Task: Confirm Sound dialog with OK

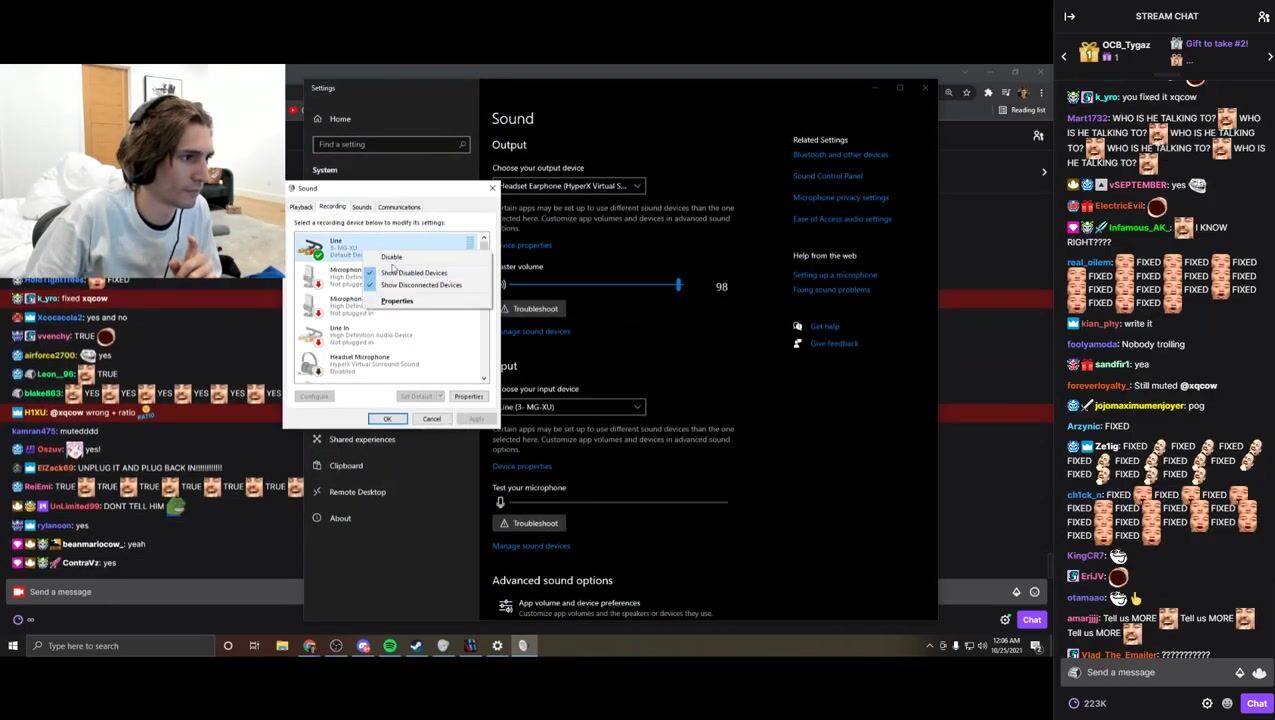Action: click(x=388, y=419)
